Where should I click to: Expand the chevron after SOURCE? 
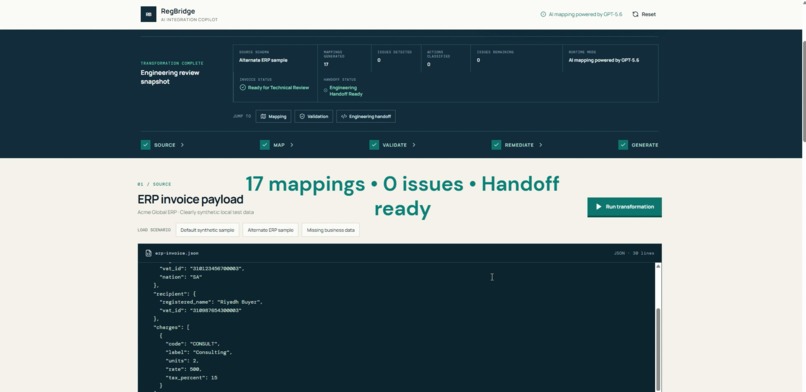click(x=182, y=145)
